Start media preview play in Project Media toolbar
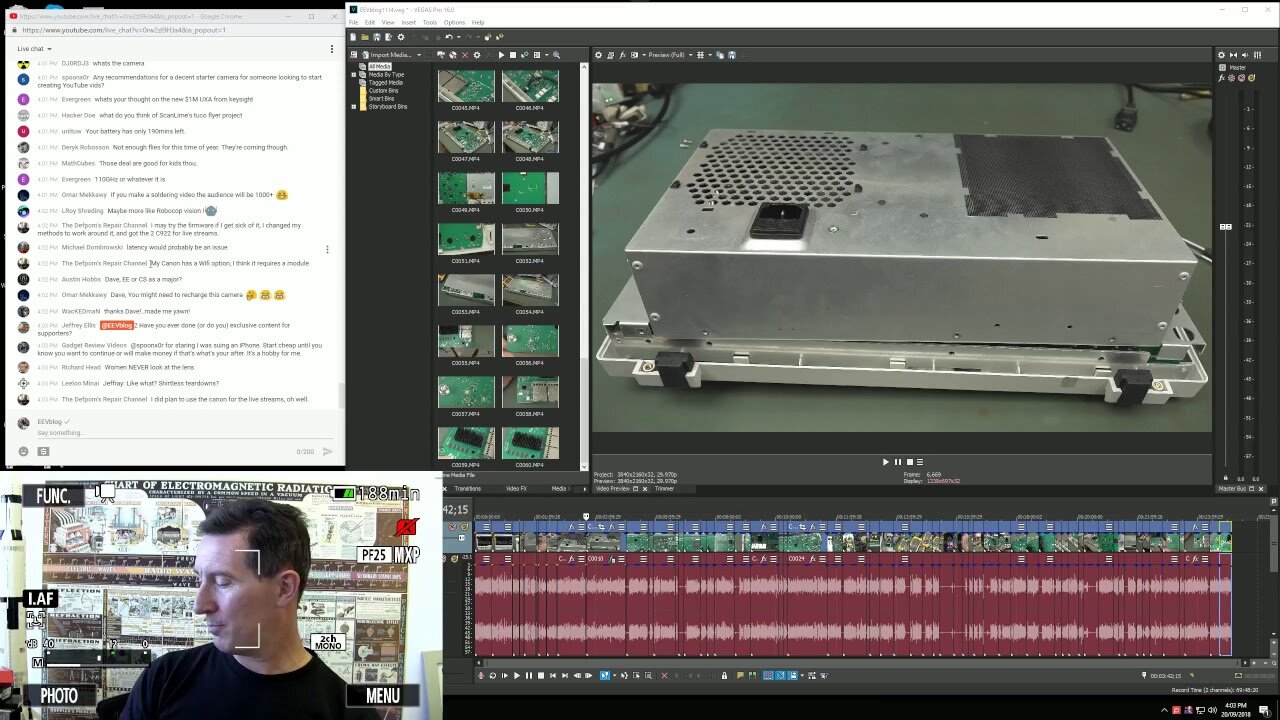Viewport: 1280px width, 720px height. pos(501,54)
